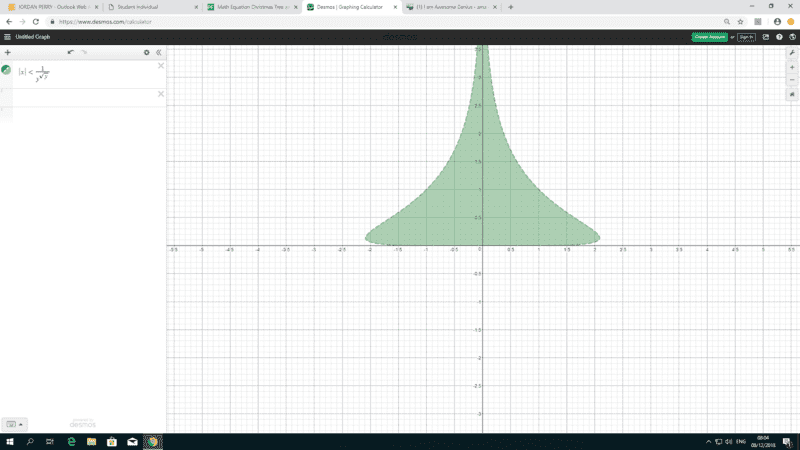The height and width of the screenshot is (450, 800).
Task: Open the language globe menu
Action: (792, 37)
